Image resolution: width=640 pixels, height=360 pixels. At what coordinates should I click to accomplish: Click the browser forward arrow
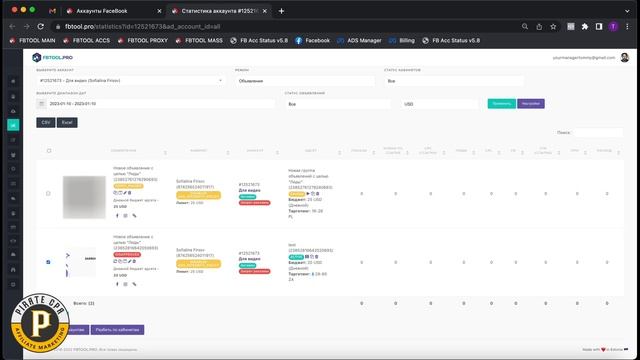(27, 27)
